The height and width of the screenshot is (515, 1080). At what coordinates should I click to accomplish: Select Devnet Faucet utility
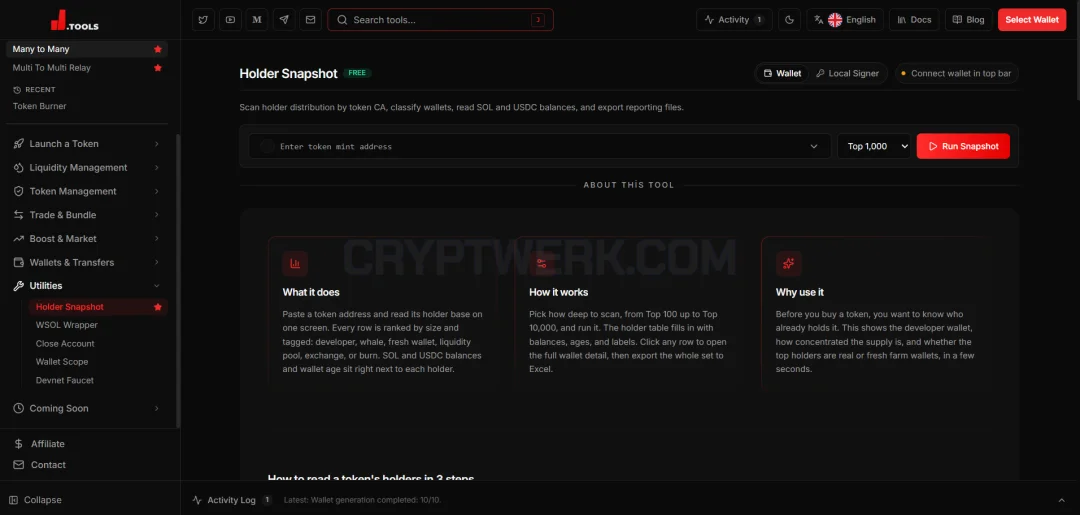coord(65,380)
